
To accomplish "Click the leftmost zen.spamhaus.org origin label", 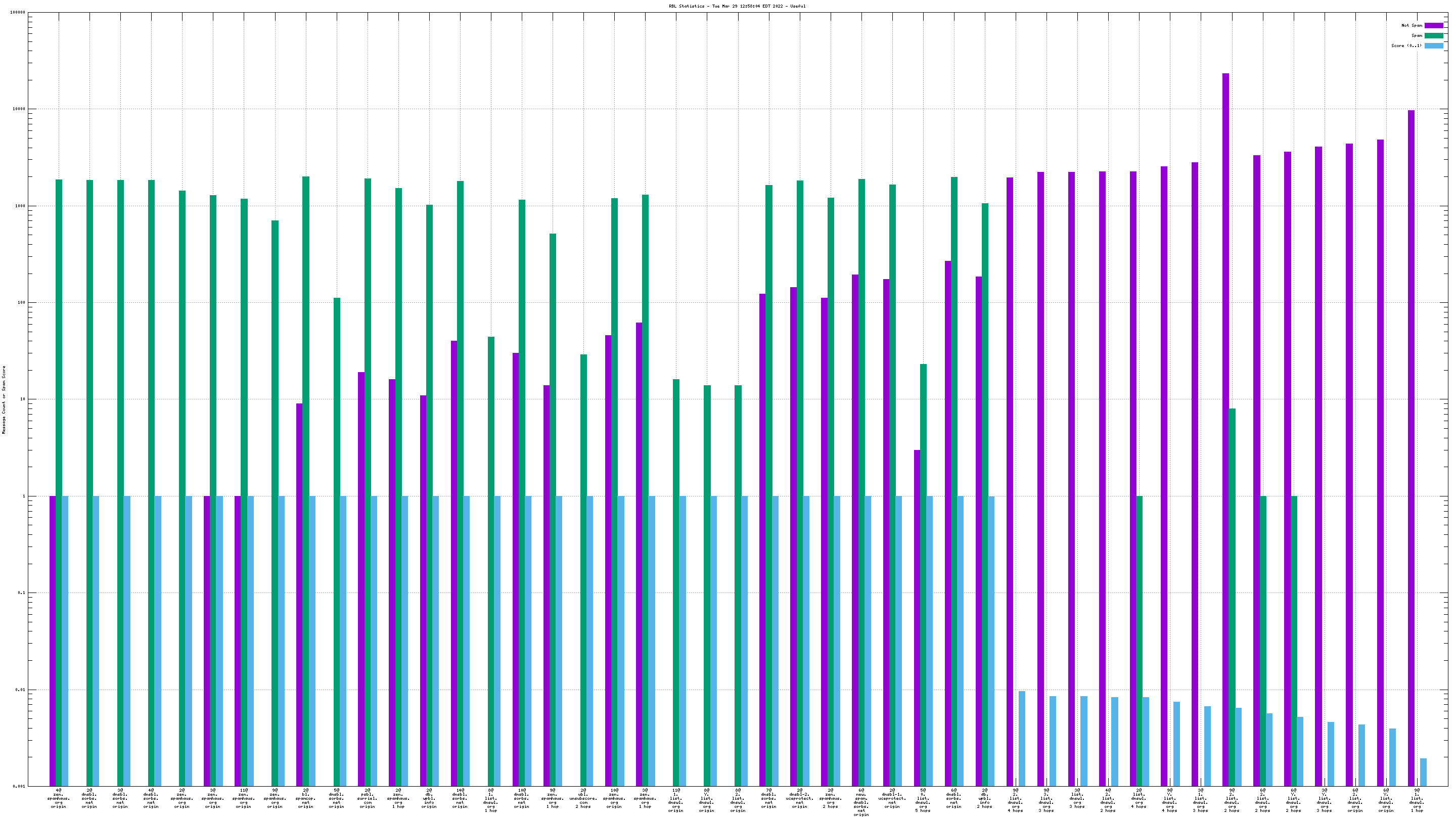I will [59, 798].
